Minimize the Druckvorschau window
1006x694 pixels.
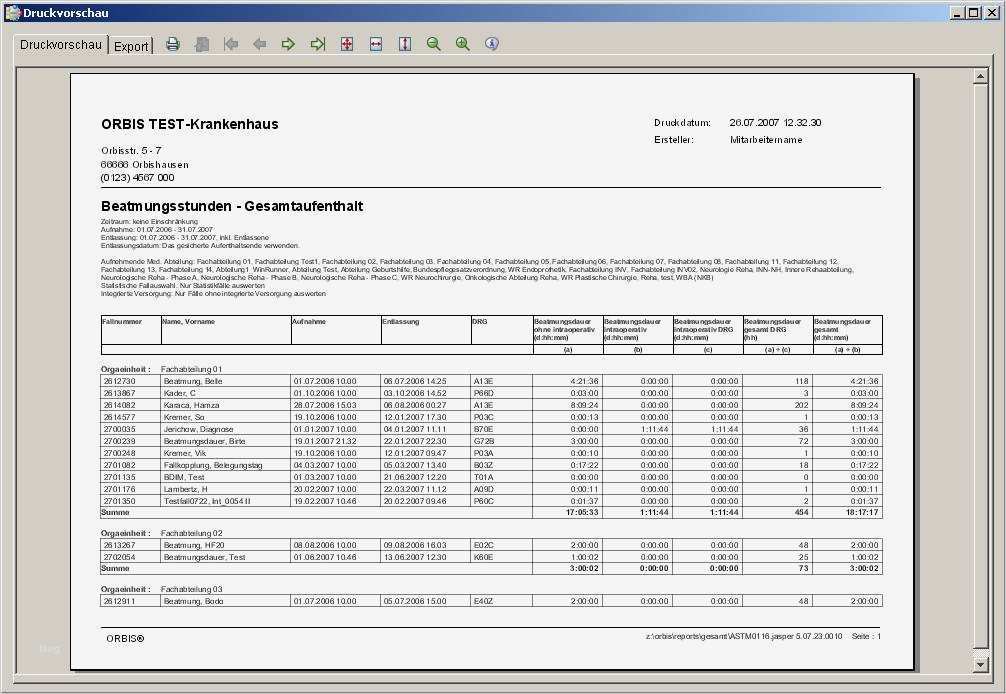click(x=959, y=13)
